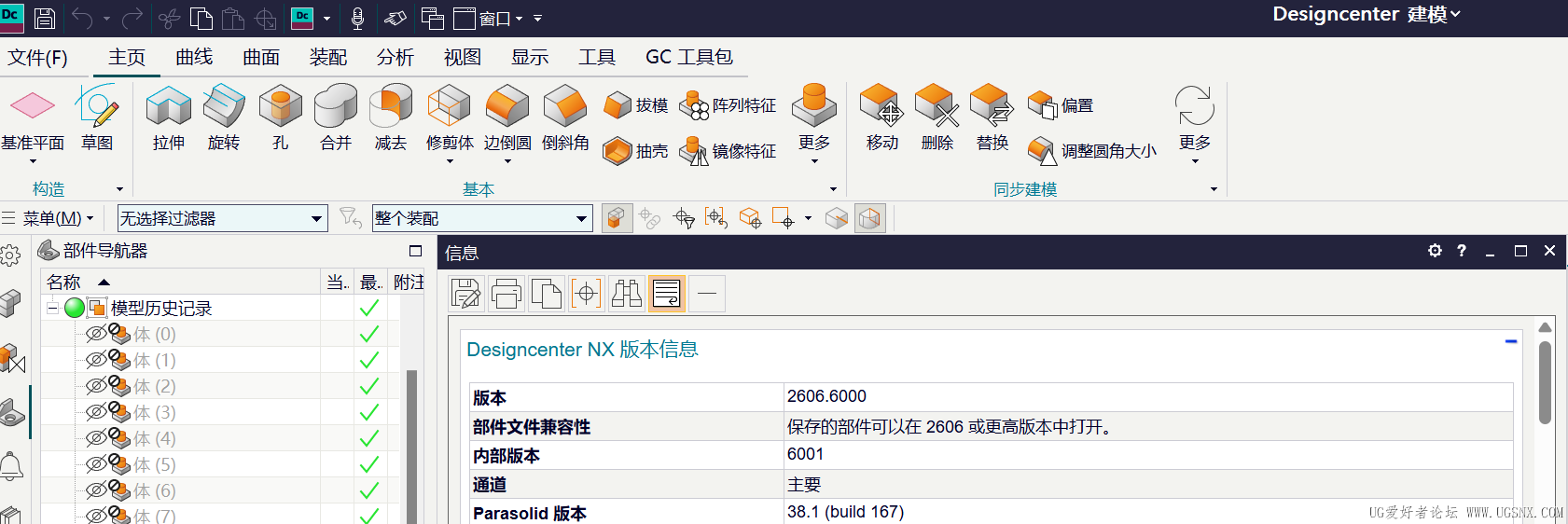The image size is (1568, 524).
Task: Open the Part Navigator settings gear
Action: (x=10, y=255)
